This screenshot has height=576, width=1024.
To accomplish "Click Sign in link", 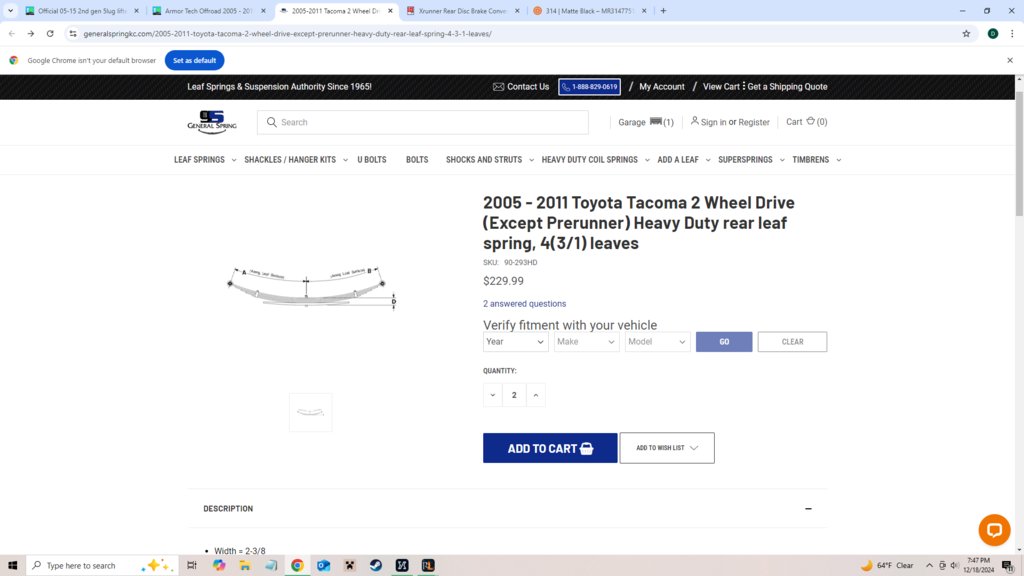I will [713, 122].
